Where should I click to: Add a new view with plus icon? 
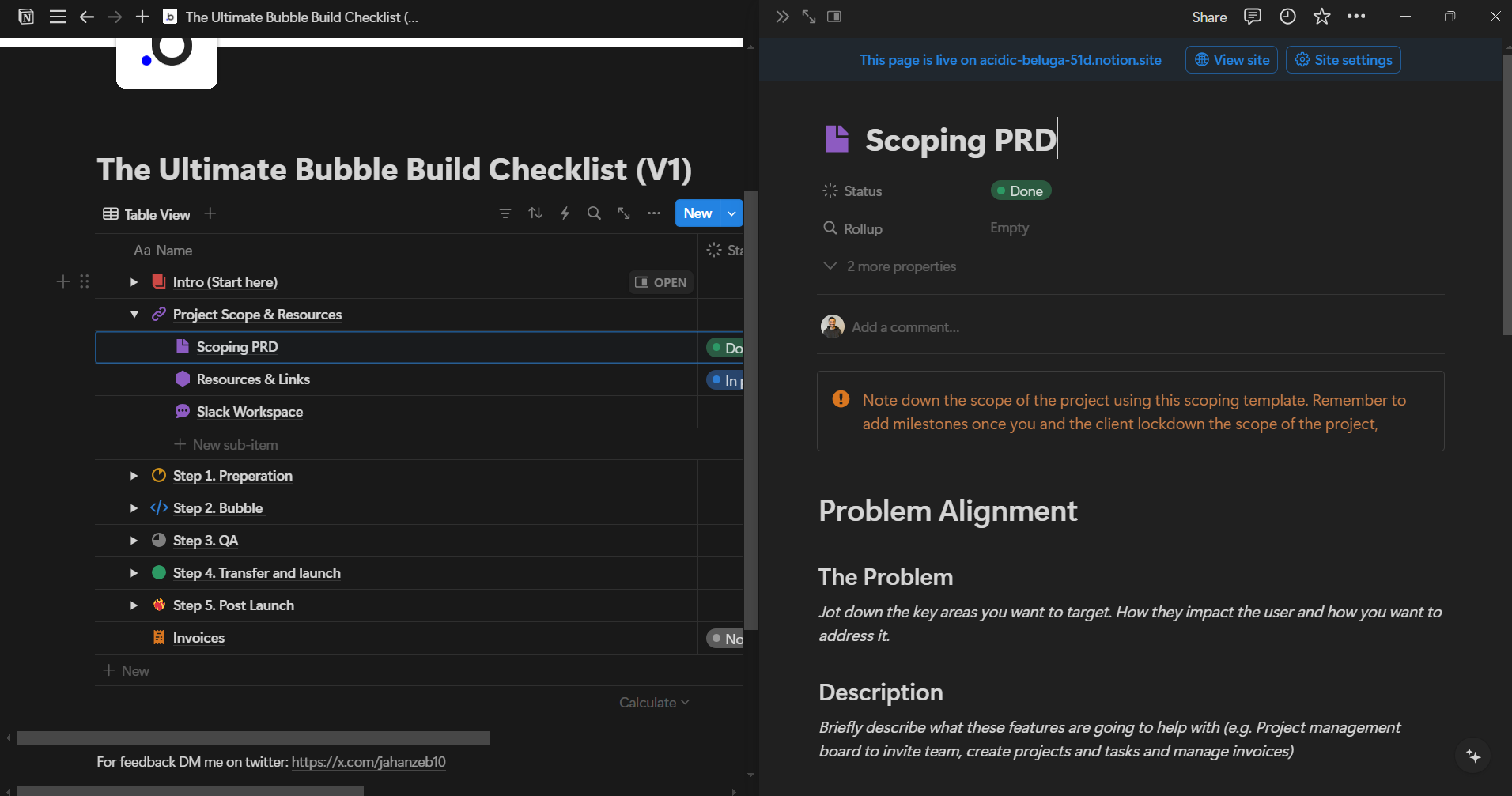[x=210, y=213]
